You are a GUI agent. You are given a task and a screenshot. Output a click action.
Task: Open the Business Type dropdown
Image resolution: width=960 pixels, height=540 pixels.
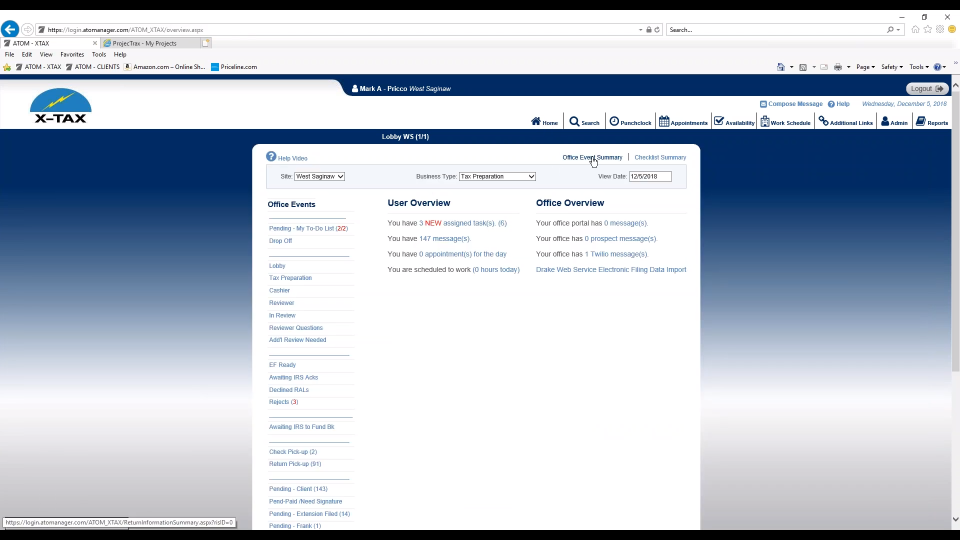(497, 176)
